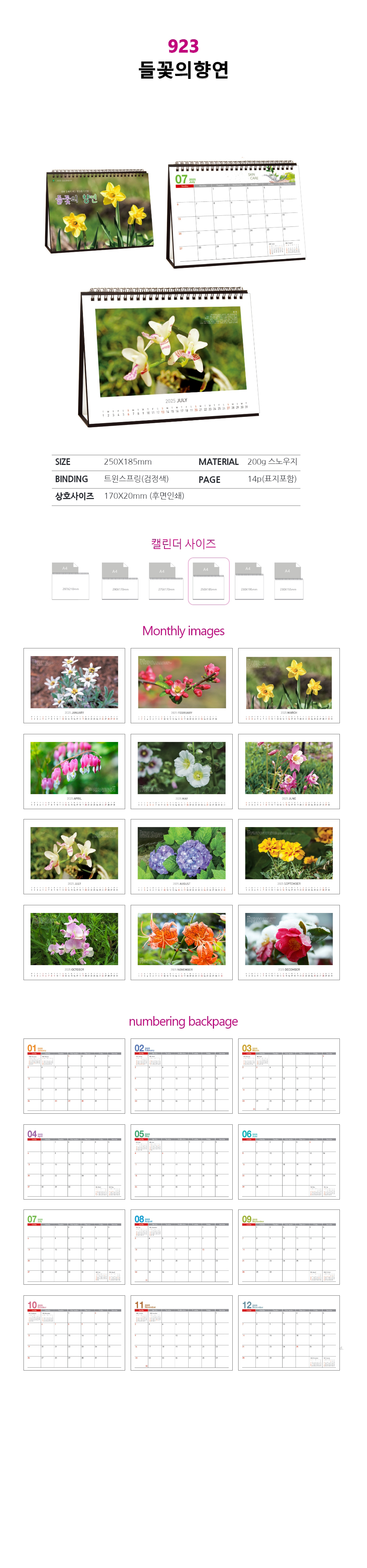Viewport: 367px width, 1568px height.
Task: Click the 923 product number heading
Action: 183,46
